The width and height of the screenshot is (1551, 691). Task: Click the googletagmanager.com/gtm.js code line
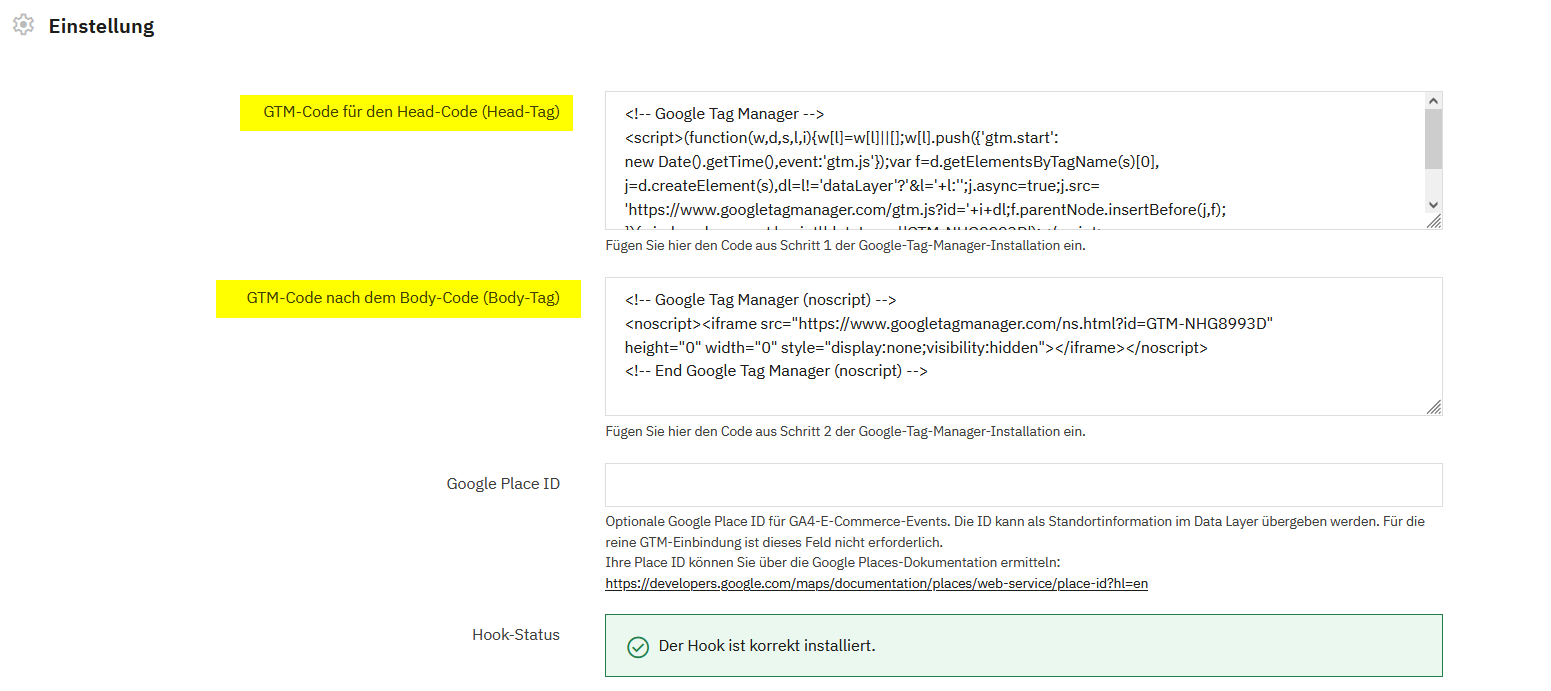click(x=926, y=210)
